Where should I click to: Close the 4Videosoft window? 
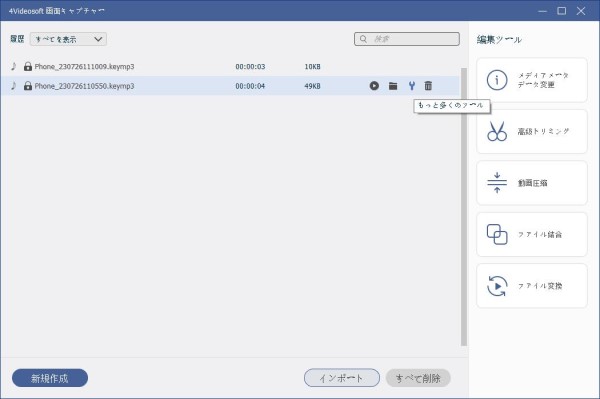[581, 11]
